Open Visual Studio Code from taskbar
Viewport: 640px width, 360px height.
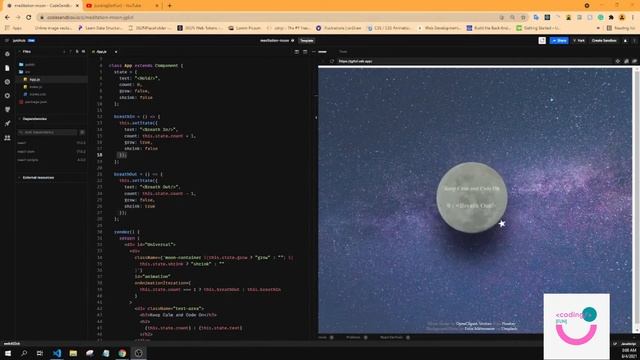pos(57,353)
